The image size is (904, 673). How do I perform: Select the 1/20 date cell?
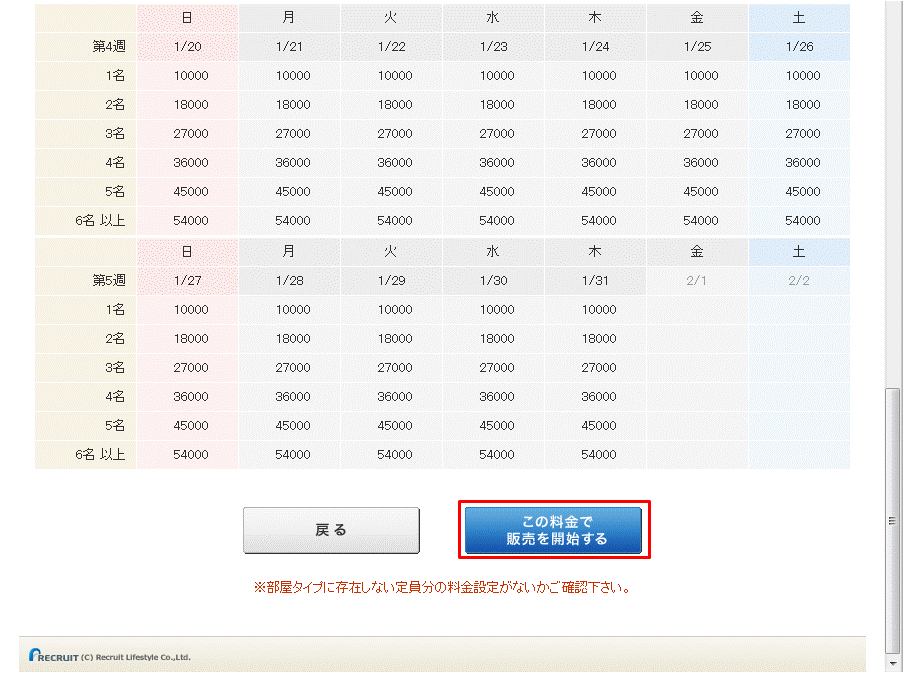(186, 46)
